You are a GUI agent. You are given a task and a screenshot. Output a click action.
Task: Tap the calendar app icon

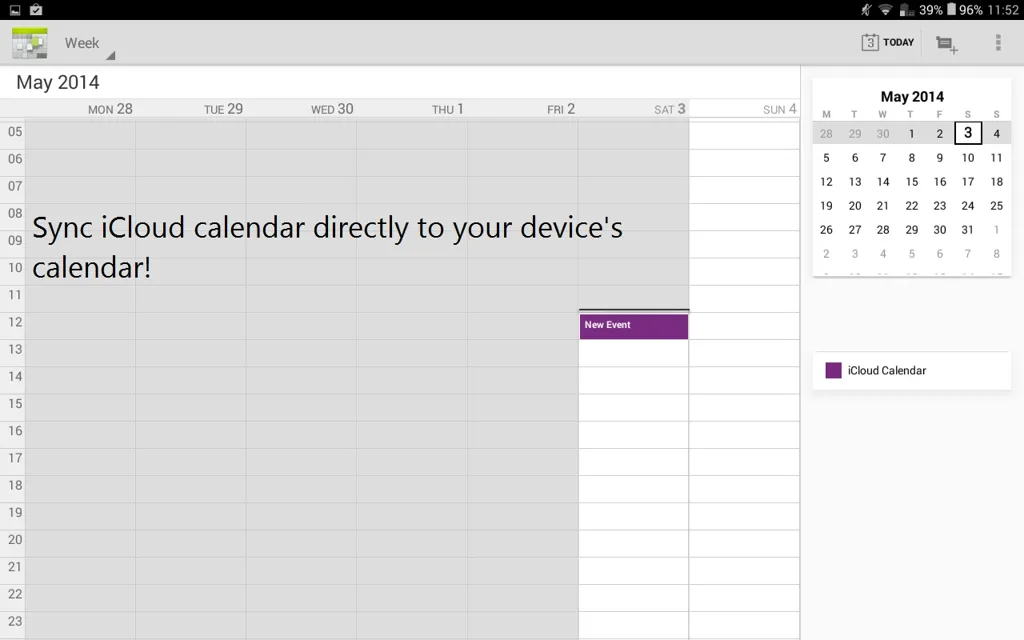coord(29,43)
